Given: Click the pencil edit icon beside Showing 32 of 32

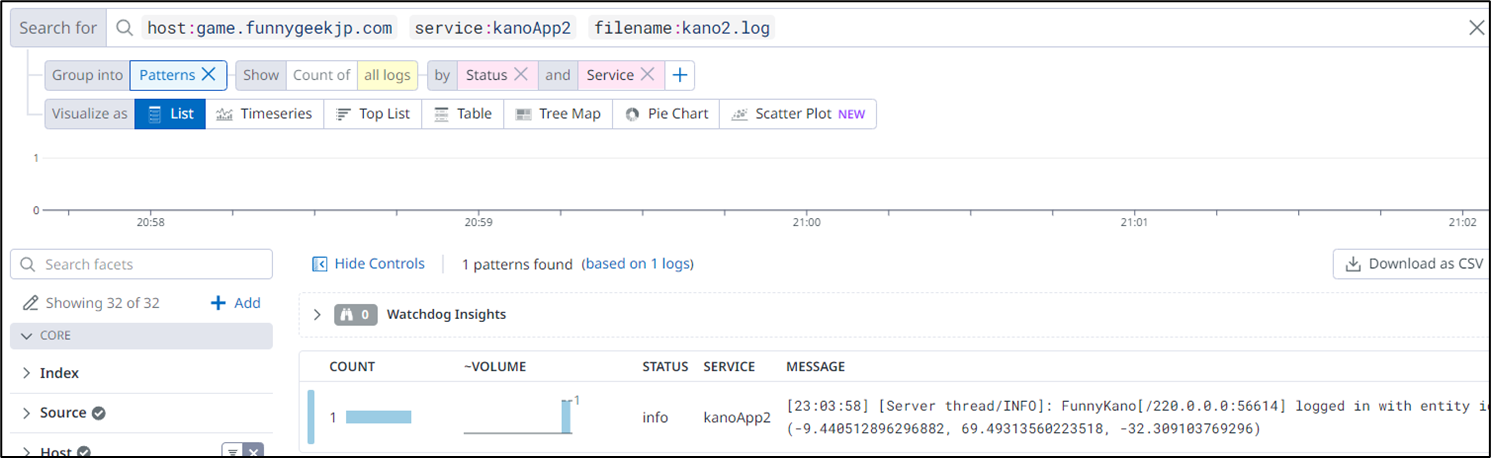Looking at the screenshot, I should [x=30, y=303].
